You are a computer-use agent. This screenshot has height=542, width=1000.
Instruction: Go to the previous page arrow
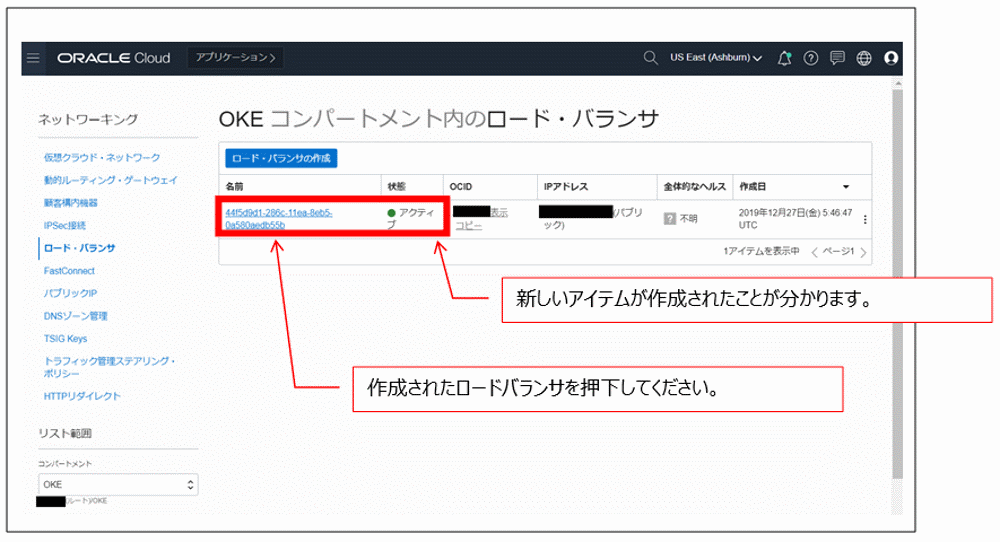click(x=814, y=253)
